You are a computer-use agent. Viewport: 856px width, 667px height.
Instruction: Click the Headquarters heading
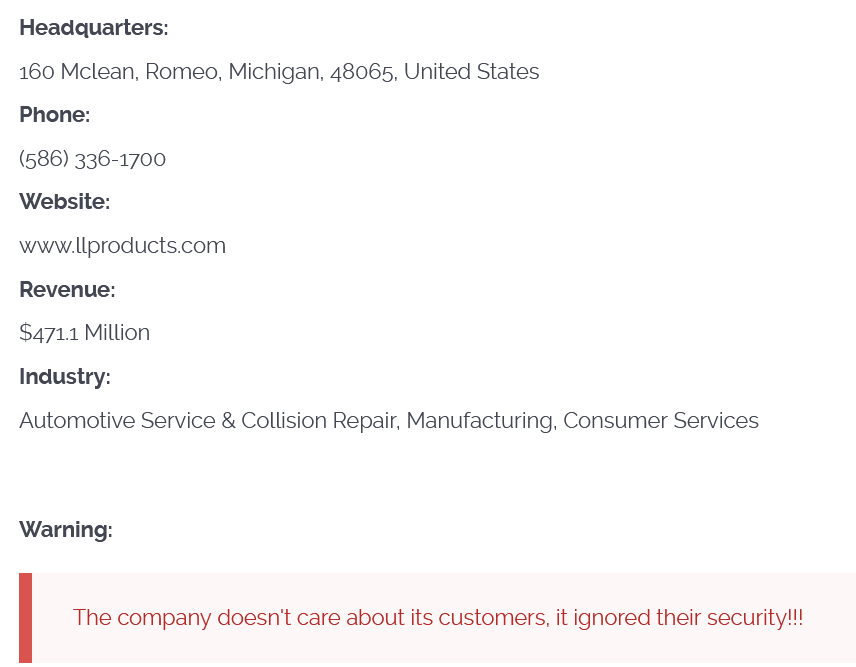coord(93,28)
